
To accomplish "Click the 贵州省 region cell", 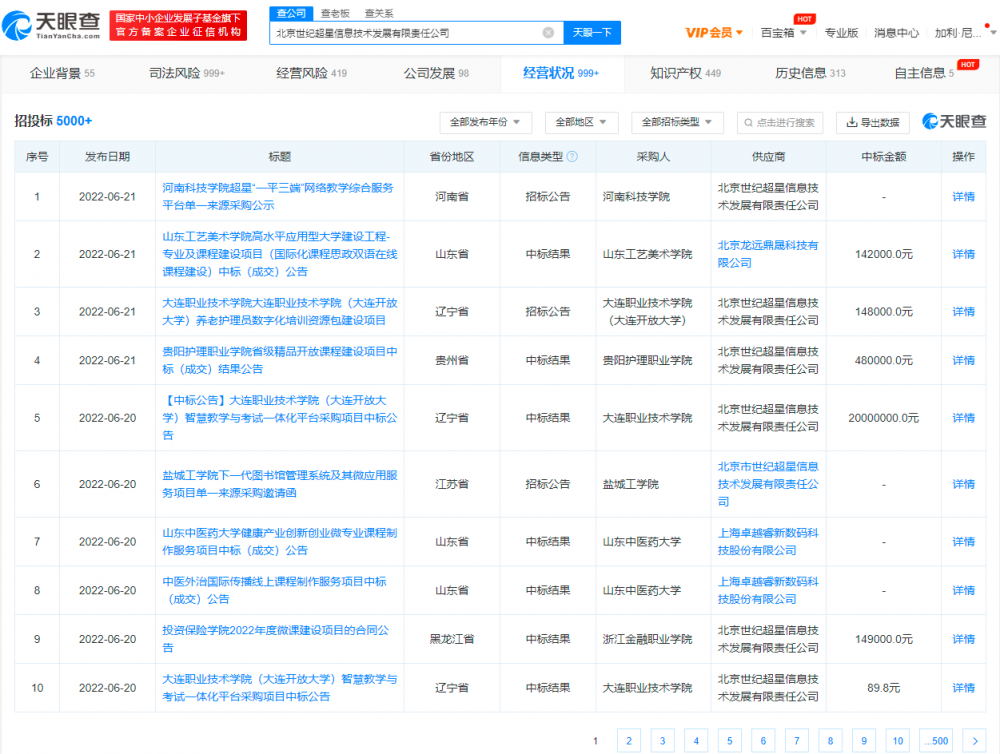I will pos(452,360).
